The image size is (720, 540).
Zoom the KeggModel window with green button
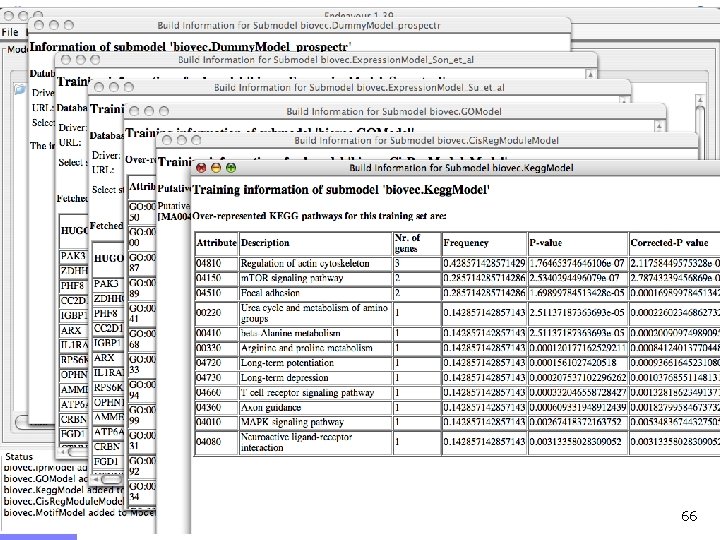[x=231, y=168]
